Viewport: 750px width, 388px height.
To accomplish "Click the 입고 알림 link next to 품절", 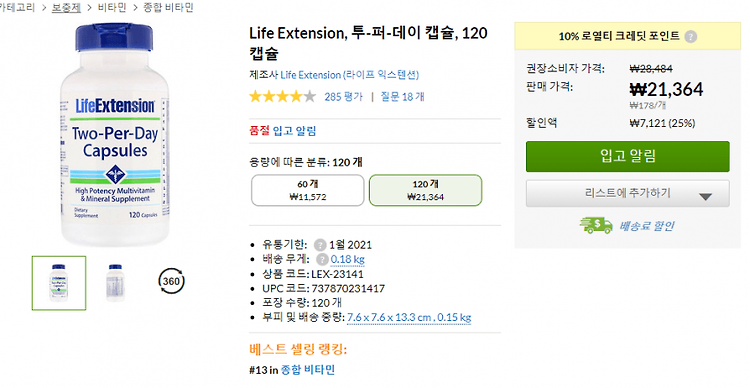I will pos(294,131).
